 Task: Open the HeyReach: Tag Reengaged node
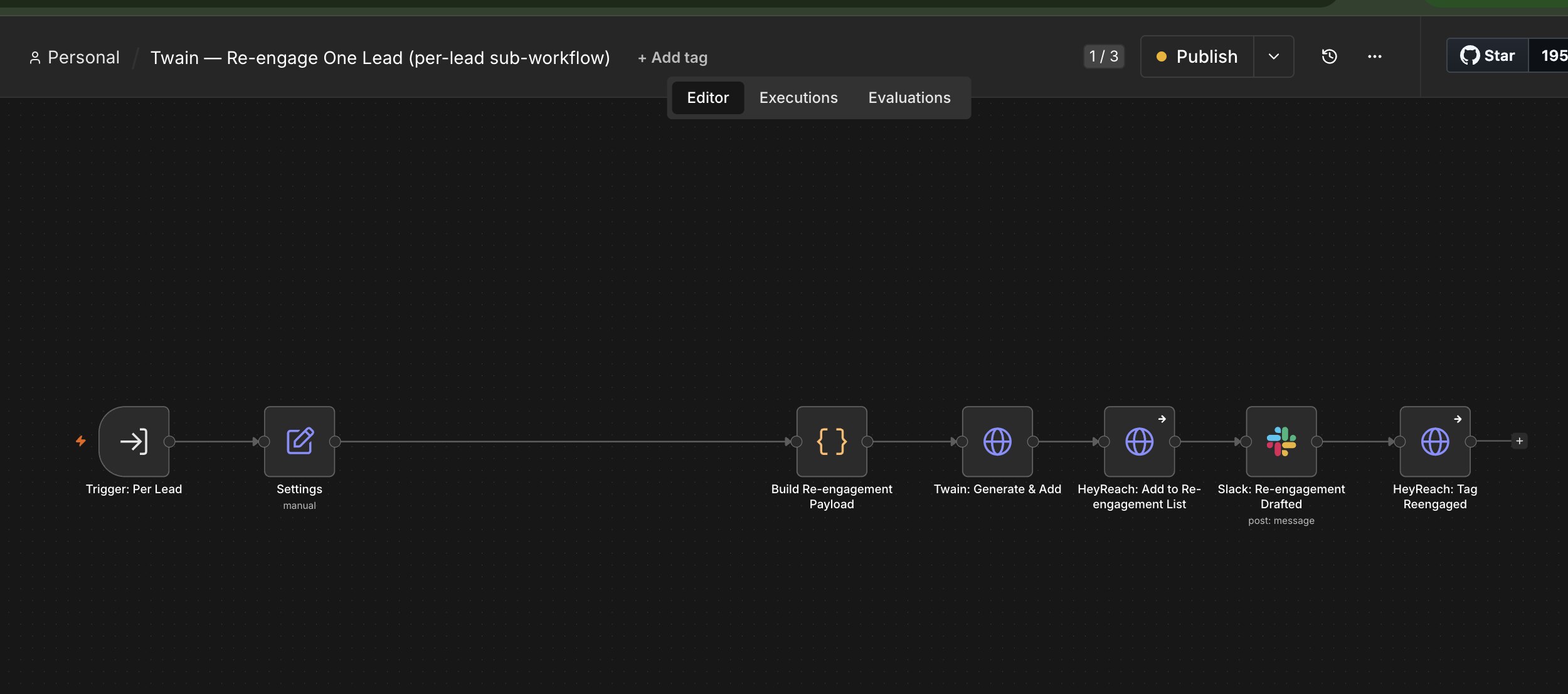1435,441
